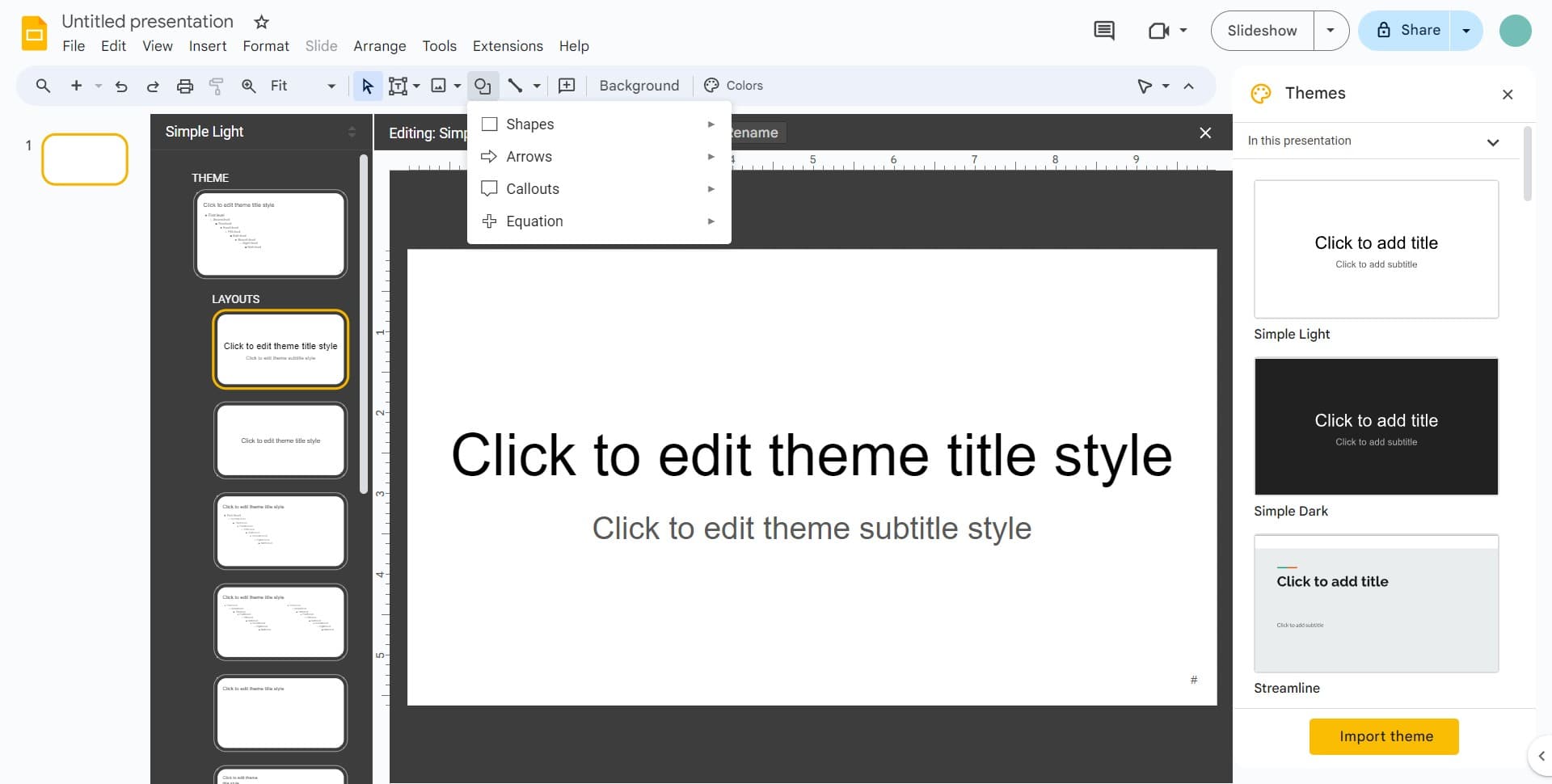
Task: Click the search menus magnifier icon
Action: [43, 86]
